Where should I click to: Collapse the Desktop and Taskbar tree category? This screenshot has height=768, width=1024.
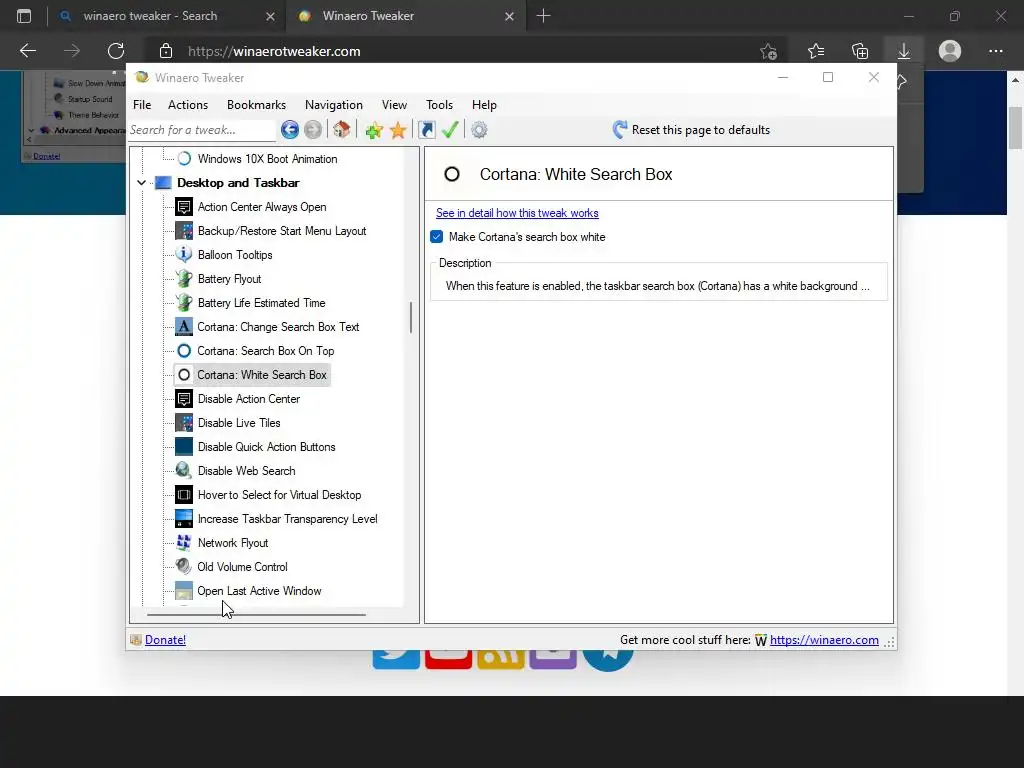[x=141, y=183]
